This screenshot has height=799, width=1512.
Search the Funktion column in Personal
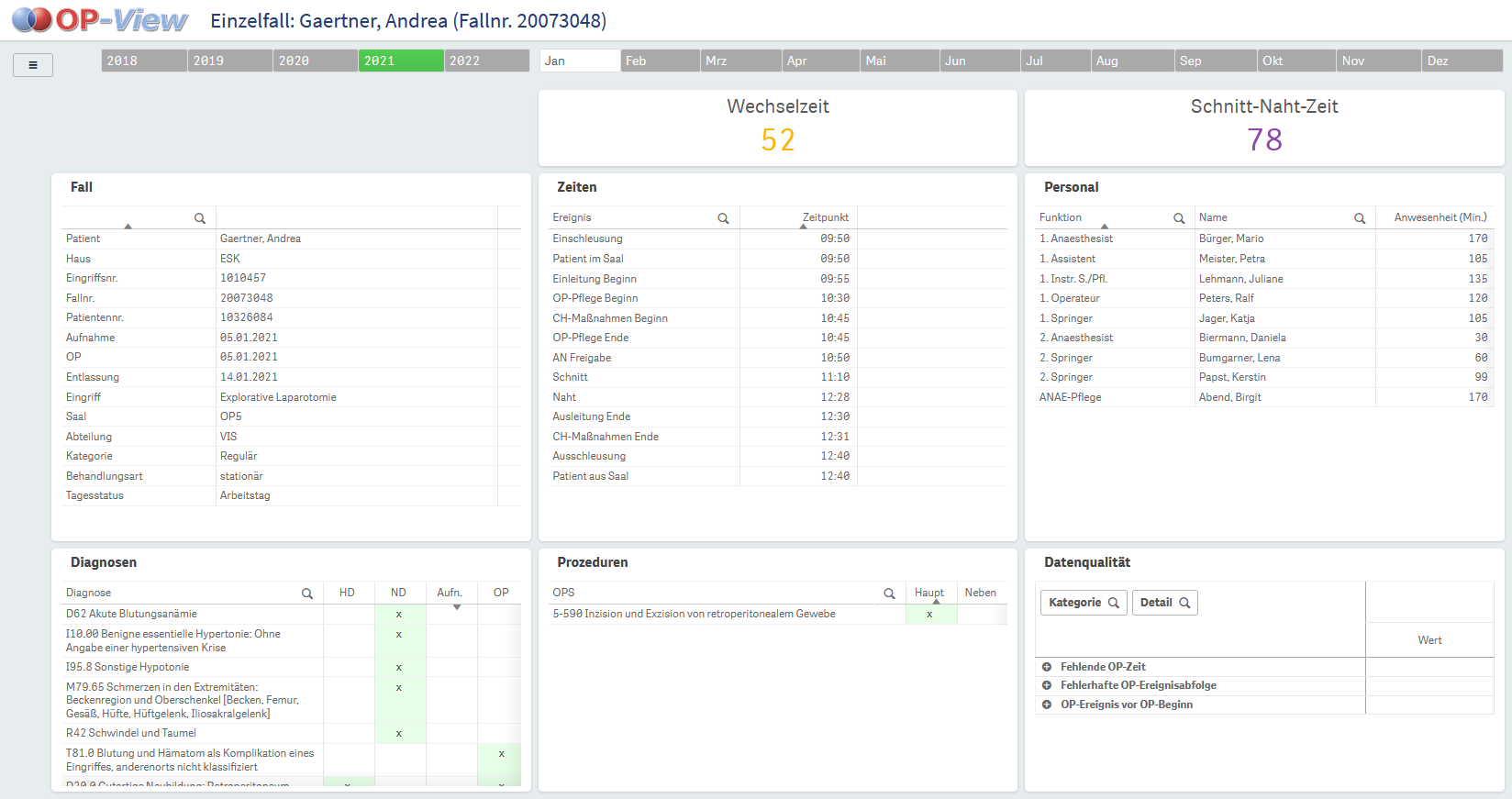pyautogui.click(x=1179, y=218)
